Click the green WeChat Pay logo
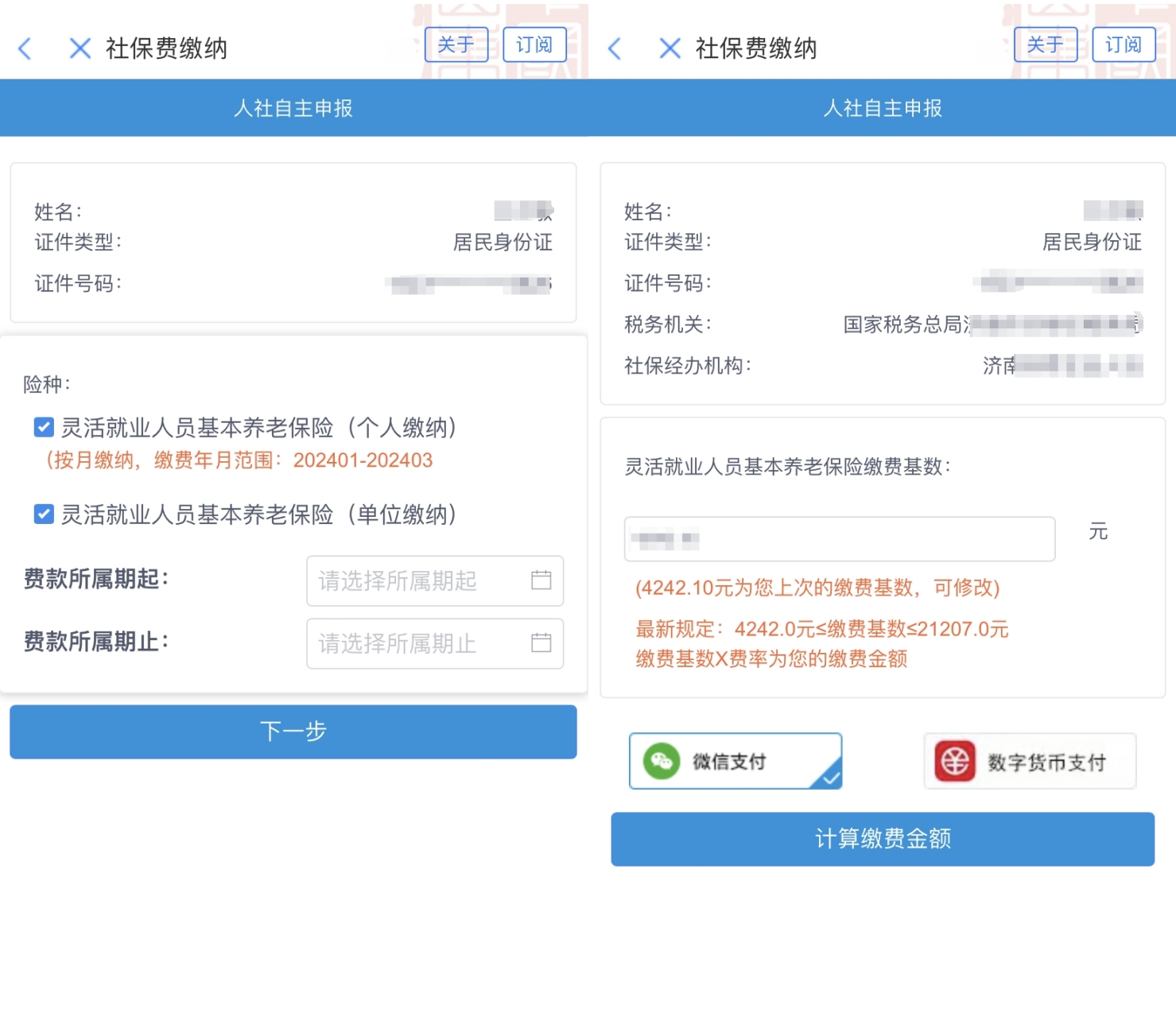1176x1025 pixels. [662, 761]
